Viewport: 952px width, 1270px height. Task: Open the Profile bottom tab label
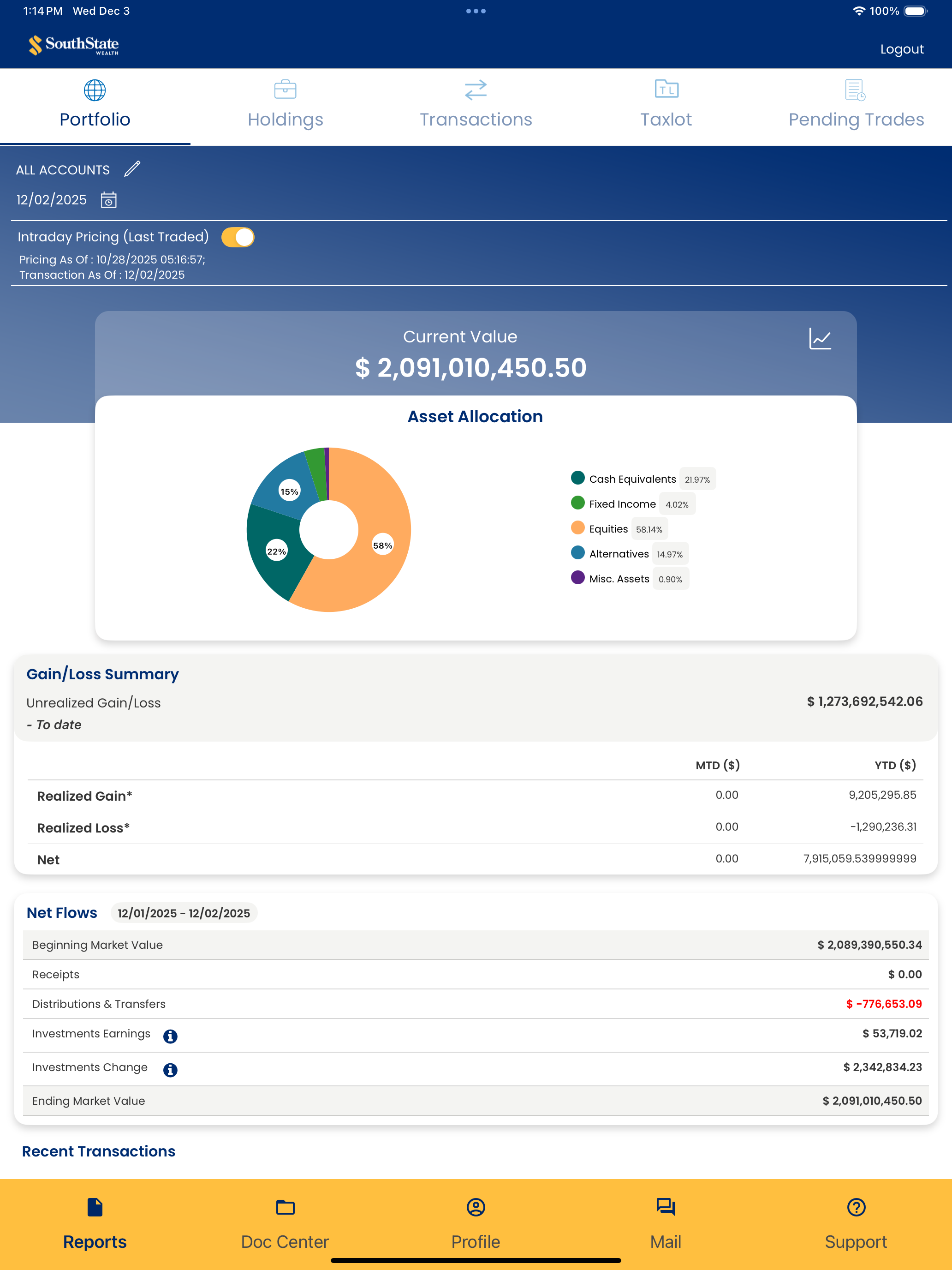[476, 1242]
